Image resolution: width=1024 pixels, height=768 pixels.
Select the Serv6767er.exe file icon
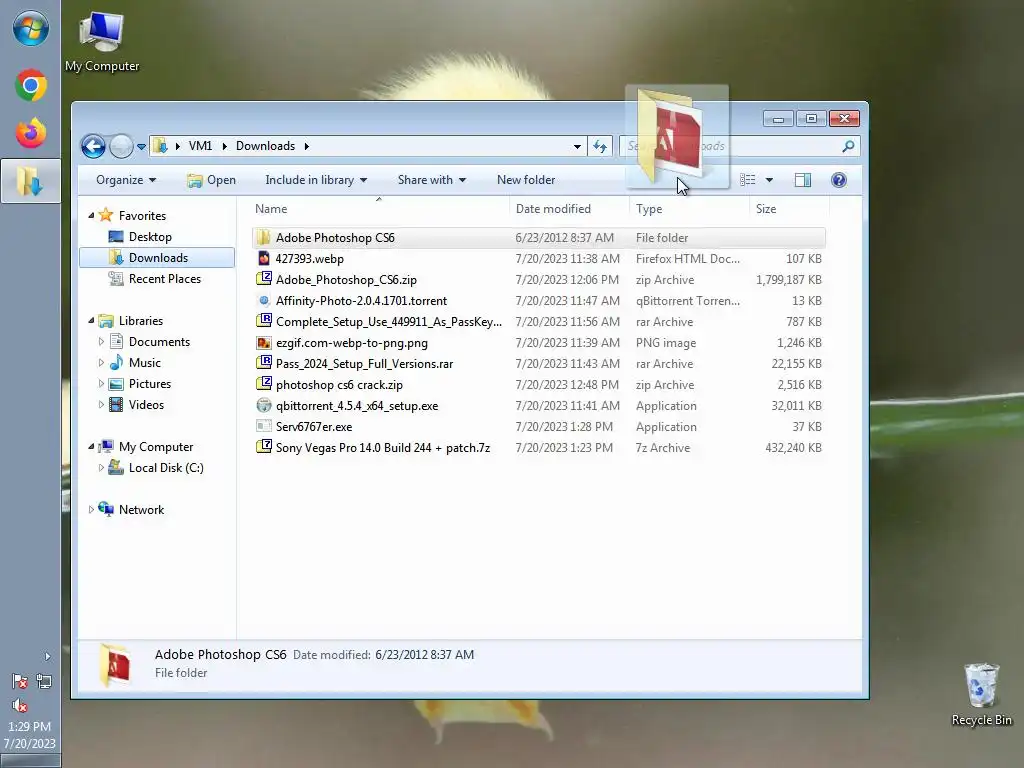263,426
